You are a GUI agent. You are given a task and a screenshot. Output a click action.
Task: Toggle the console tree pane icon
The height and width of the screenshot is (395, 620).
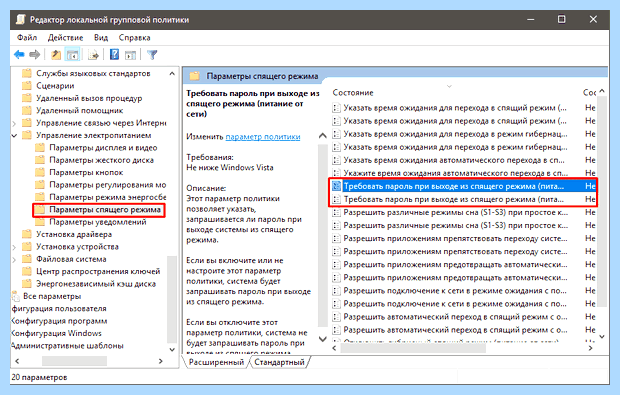(72, 55)
